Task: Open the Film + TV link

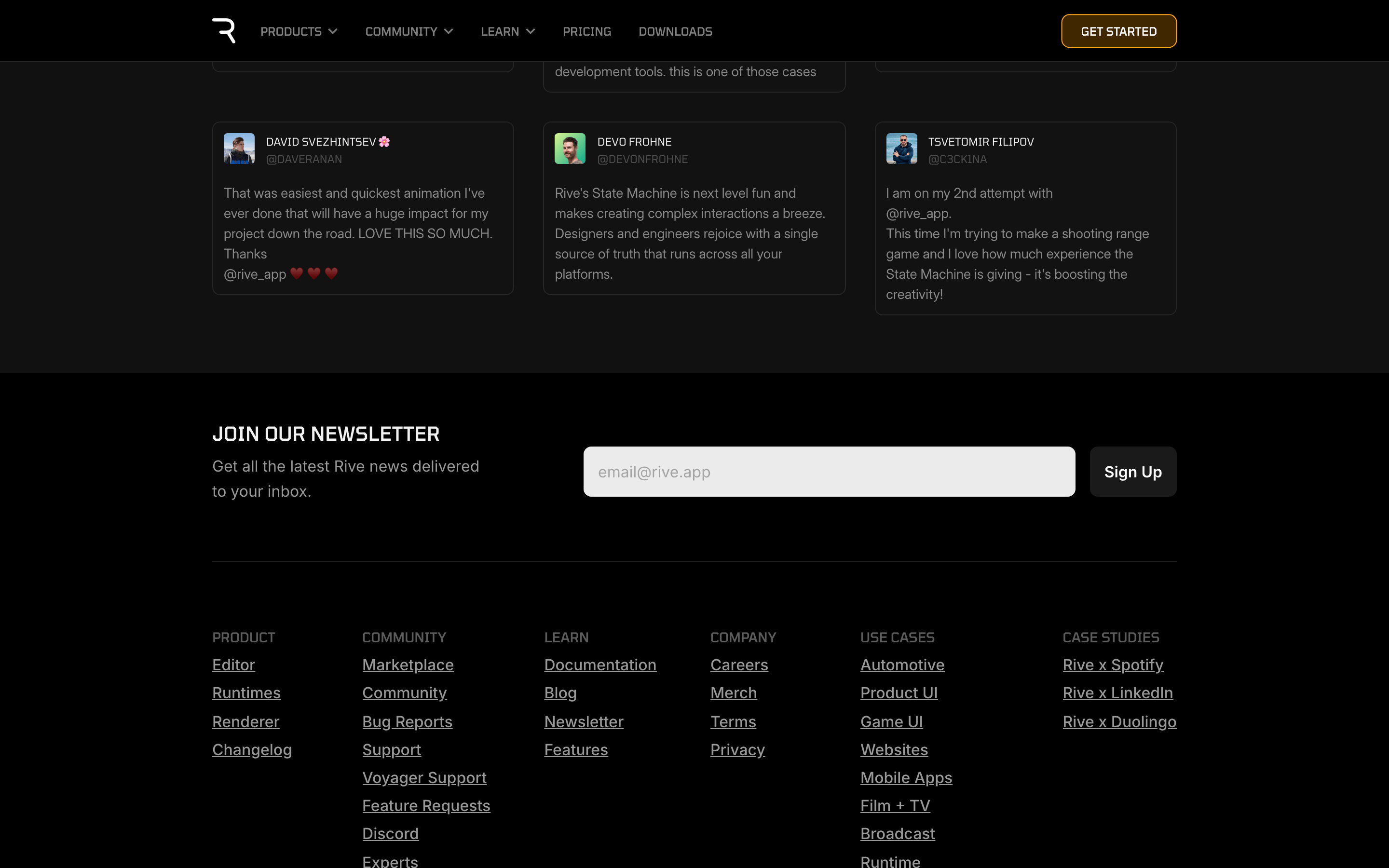Action: click(895, 806)
